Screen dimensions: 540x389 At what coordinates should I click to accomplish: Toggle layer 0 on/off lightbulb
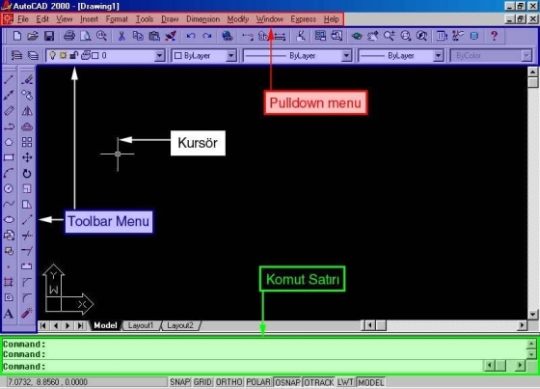coord(52,55)
